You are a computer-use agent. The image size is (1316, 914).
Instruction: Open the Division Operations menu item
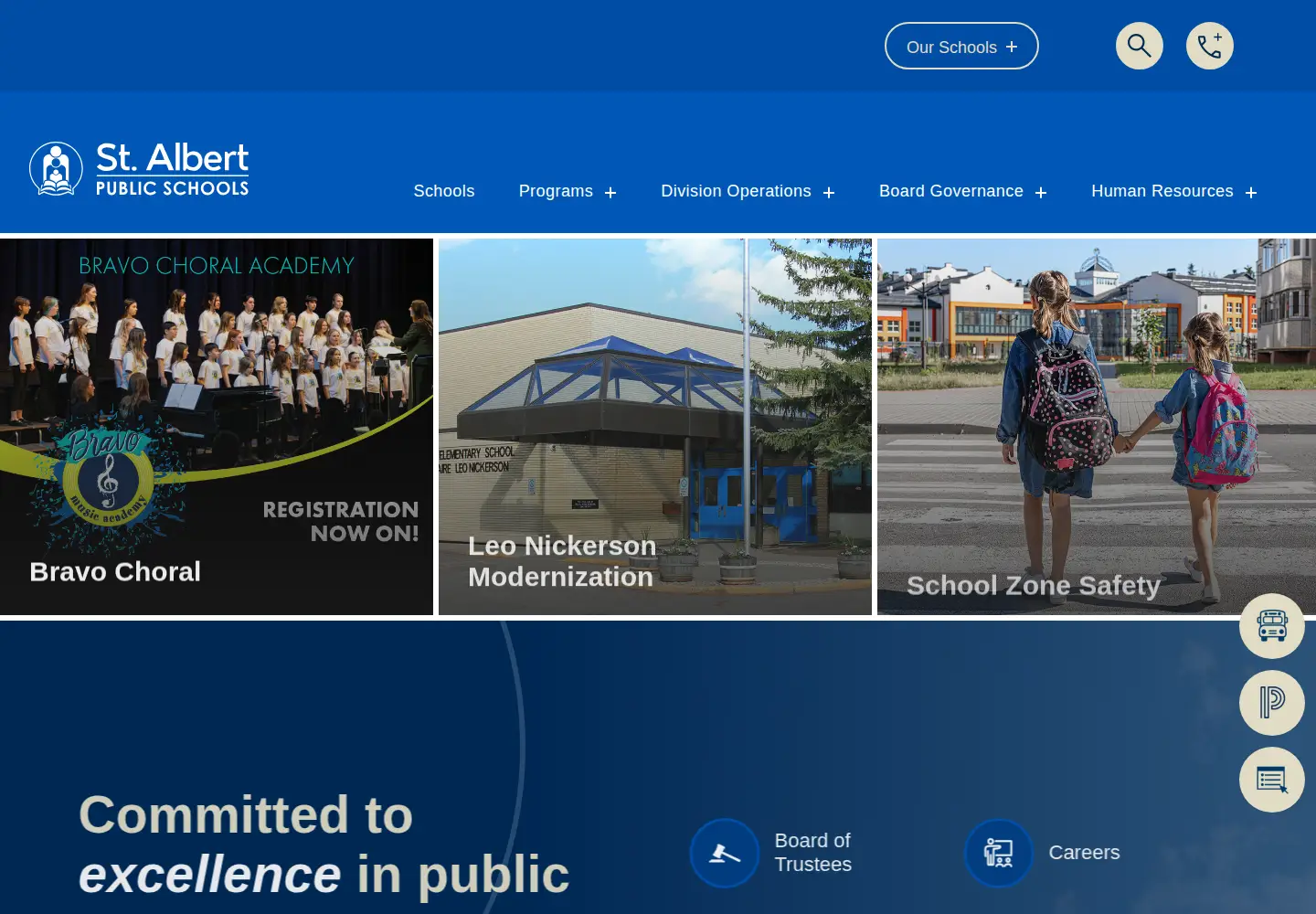(736, 191)
